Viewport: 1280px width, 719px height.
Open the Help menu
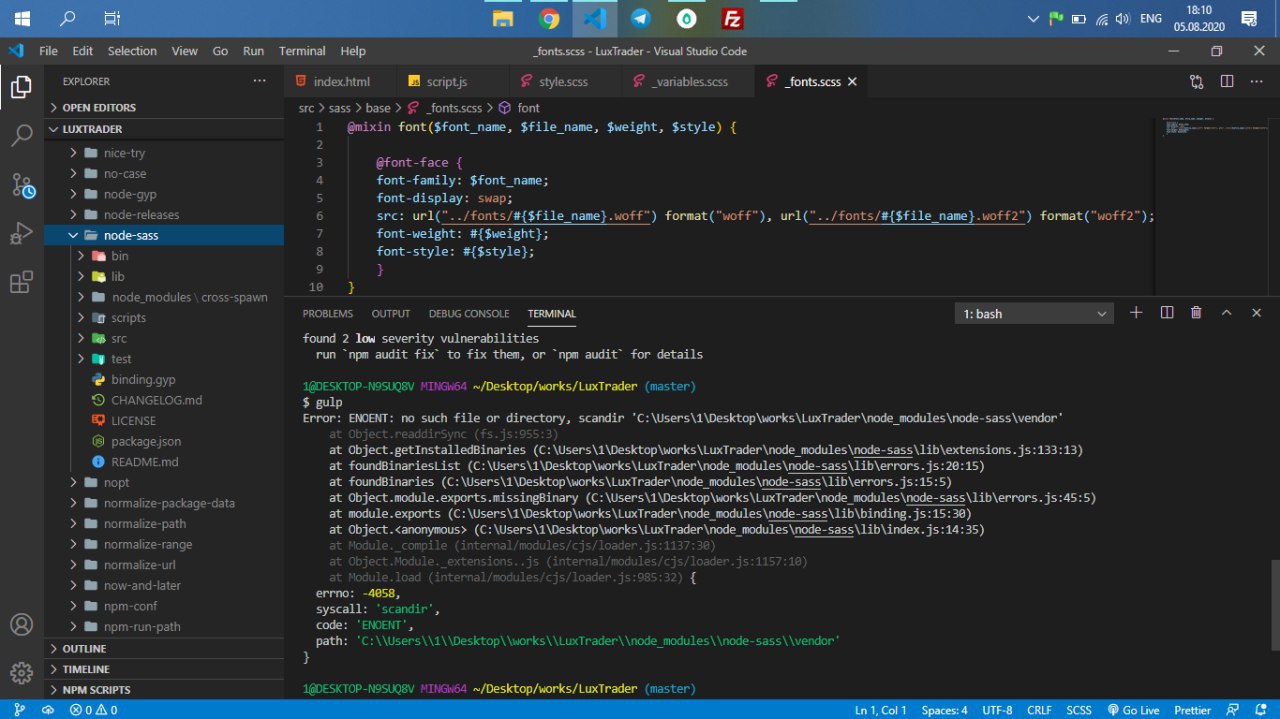[x=353, y=51]
